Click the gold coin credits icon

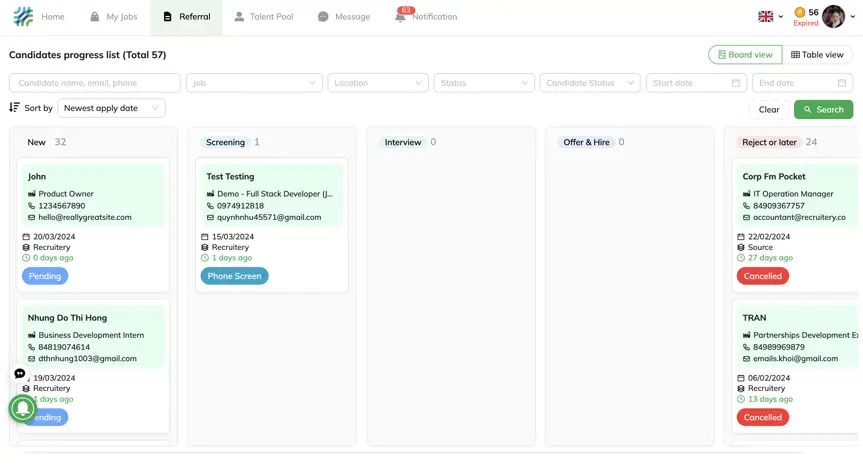click(x=800, y=12)
